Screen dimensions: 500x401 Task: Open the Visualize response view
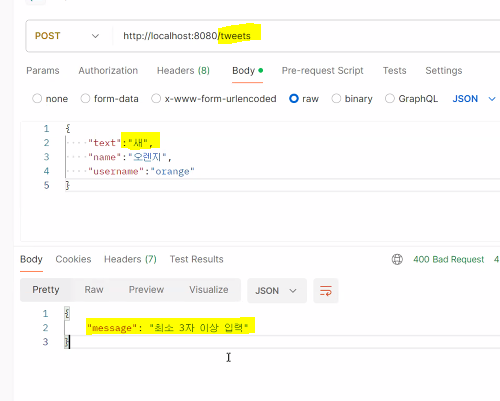(x=209, y=290)
